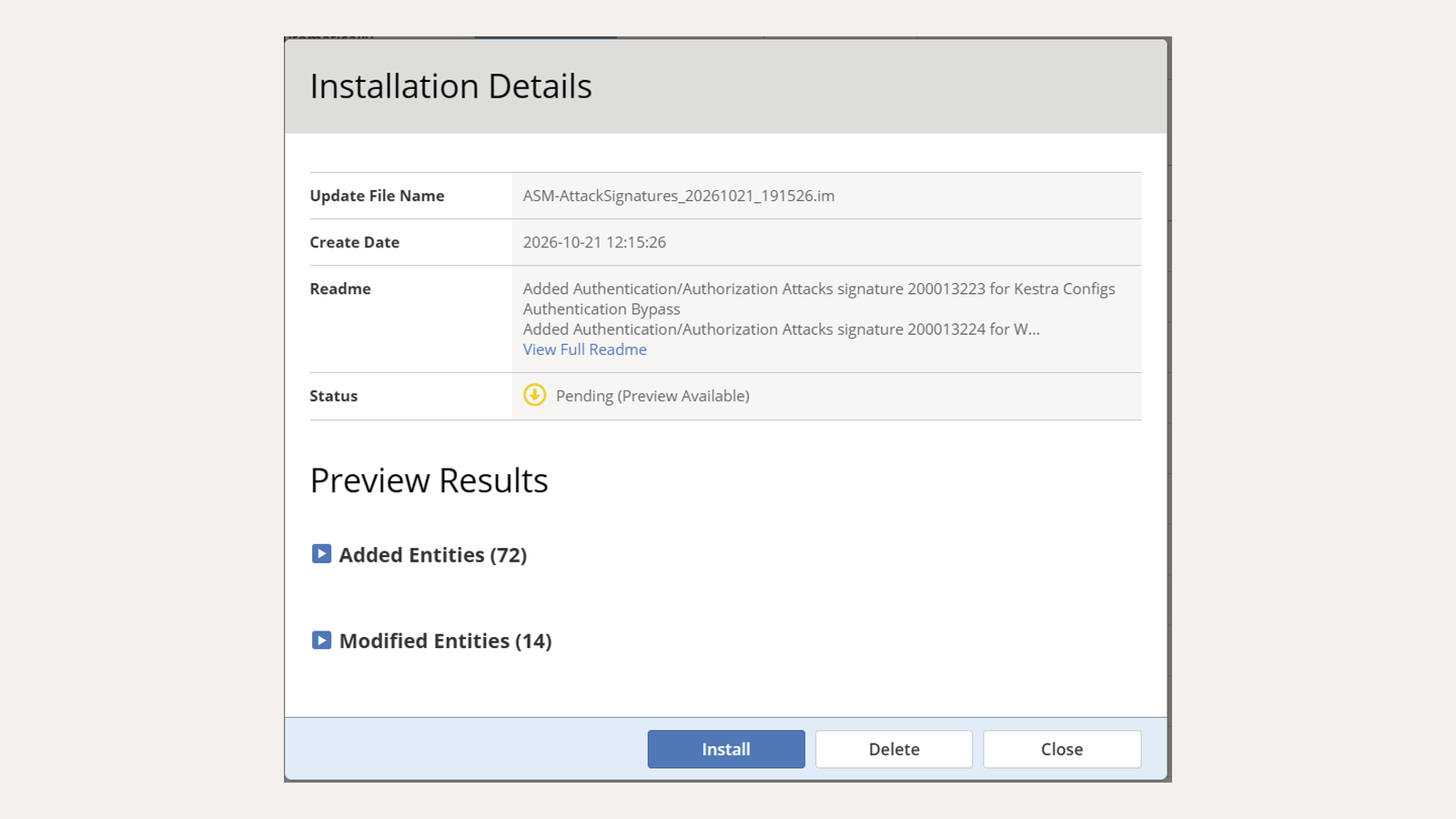The height and width of the screenshot is (819, 1456).
Task: Click the Pending (Preview Available) status text
Action: [652, 396]
